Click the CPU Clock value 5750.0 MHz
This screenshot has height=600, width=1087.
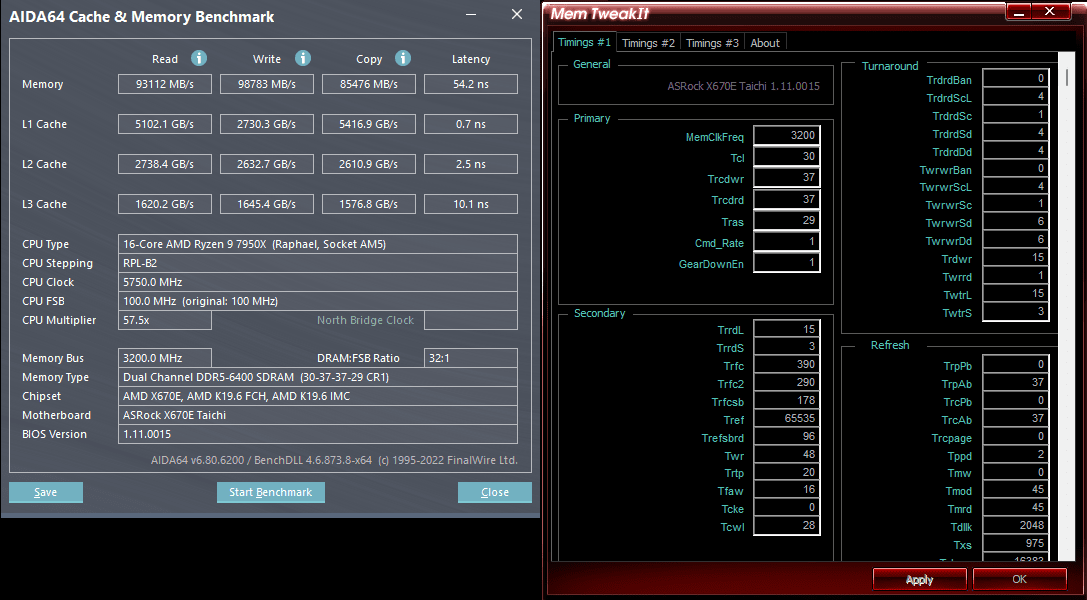pyautogui.click(x=152, y=282)
